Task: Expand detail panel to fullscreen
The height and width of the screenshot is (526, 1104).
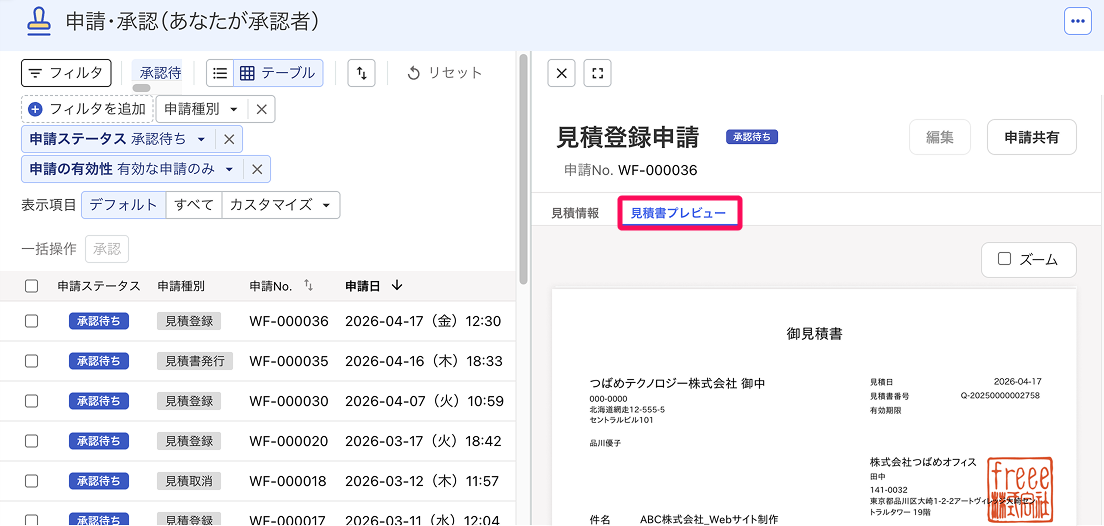Action: [x=598, y=73]
